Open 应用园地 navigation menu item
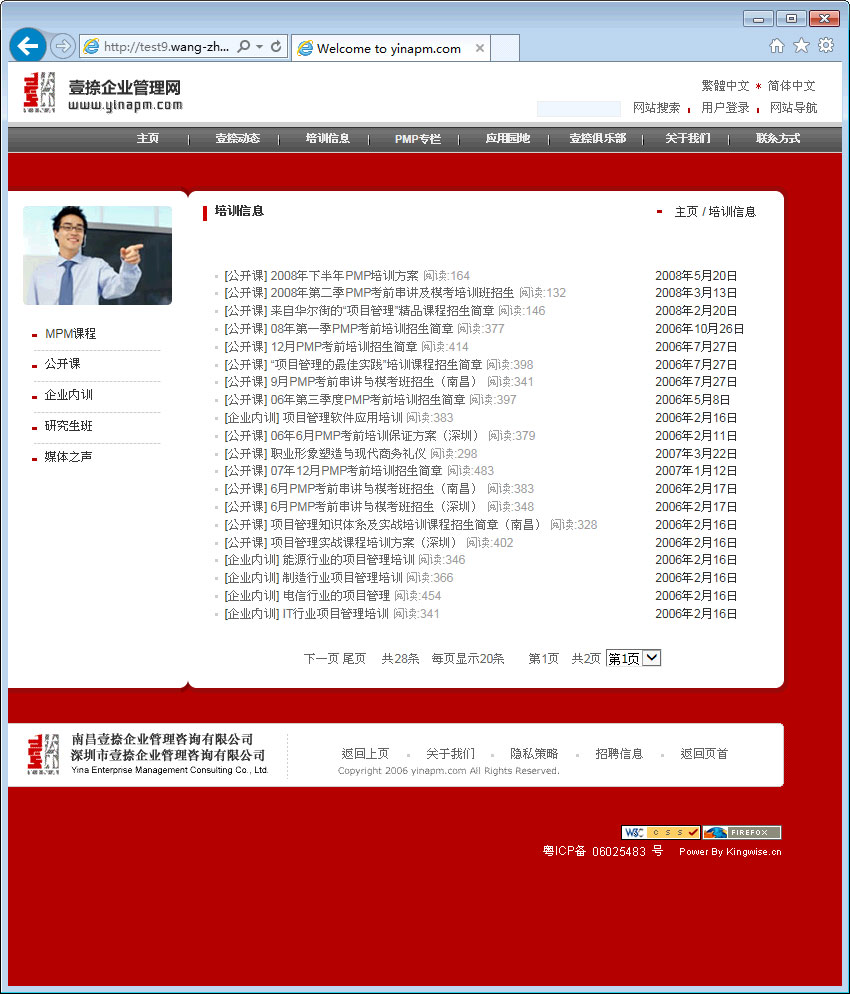 508,138
